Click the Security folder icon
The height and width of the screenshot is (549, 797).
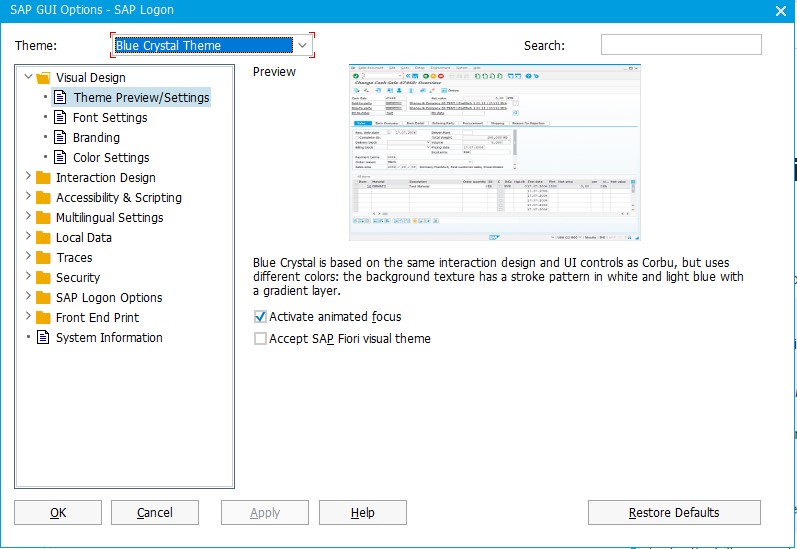tap(43, 278)
